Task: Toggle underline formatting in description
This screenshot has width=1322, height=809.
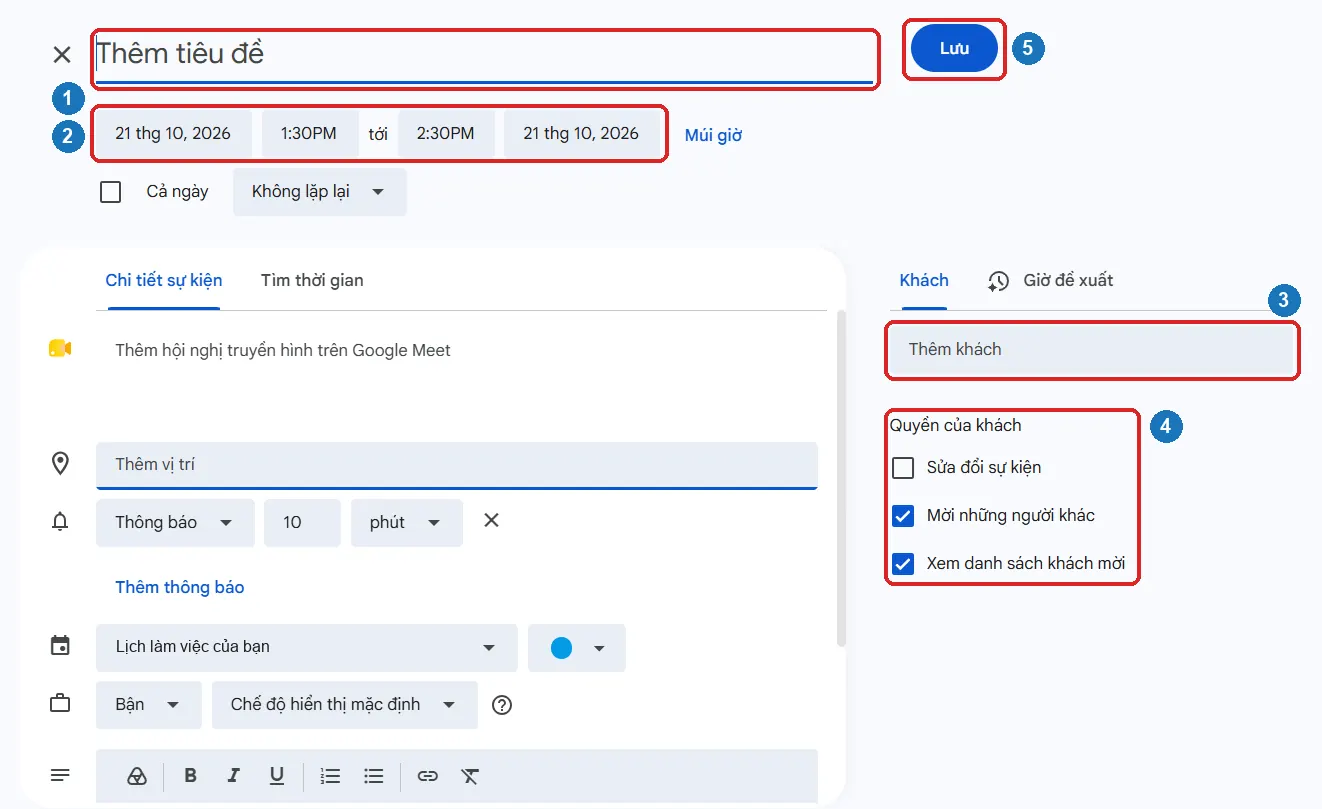Action: click(277, 776)
